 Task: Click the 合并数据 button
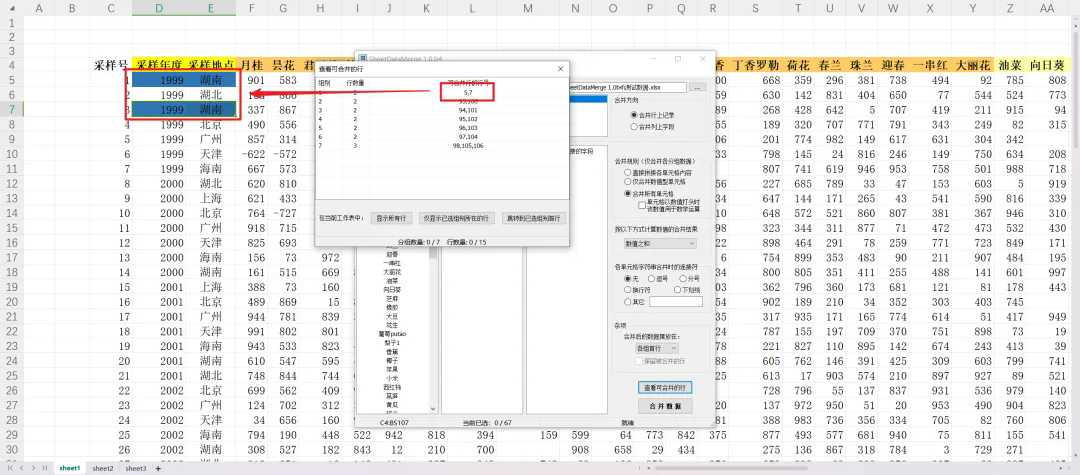point(664,406)
